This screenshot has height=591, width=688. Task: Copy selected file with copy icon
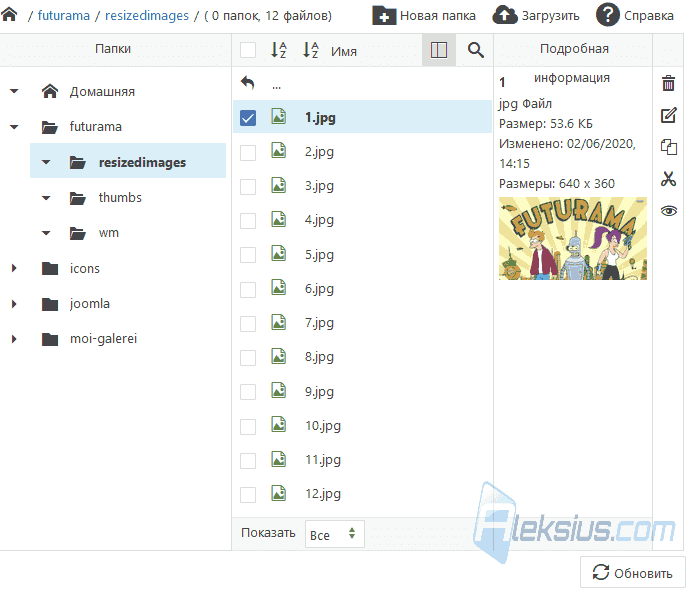coord(669,147)
